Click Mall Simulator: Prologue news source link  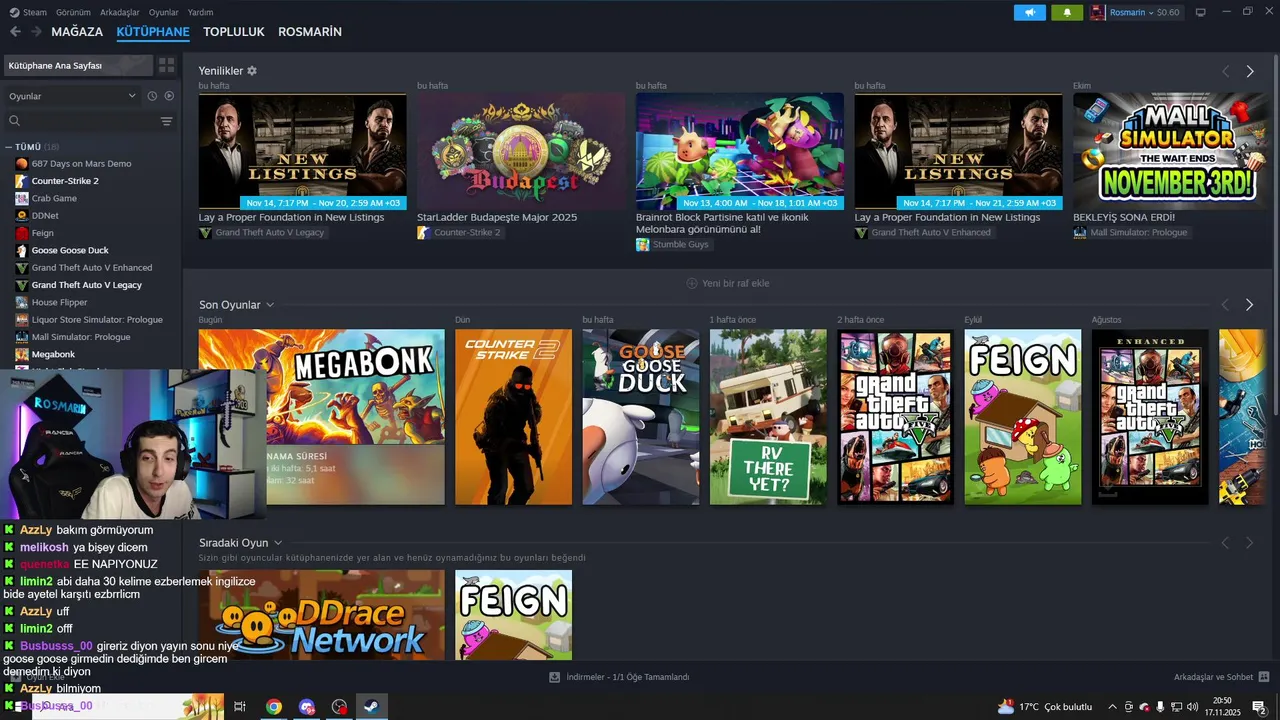[x=1131, y=232]
